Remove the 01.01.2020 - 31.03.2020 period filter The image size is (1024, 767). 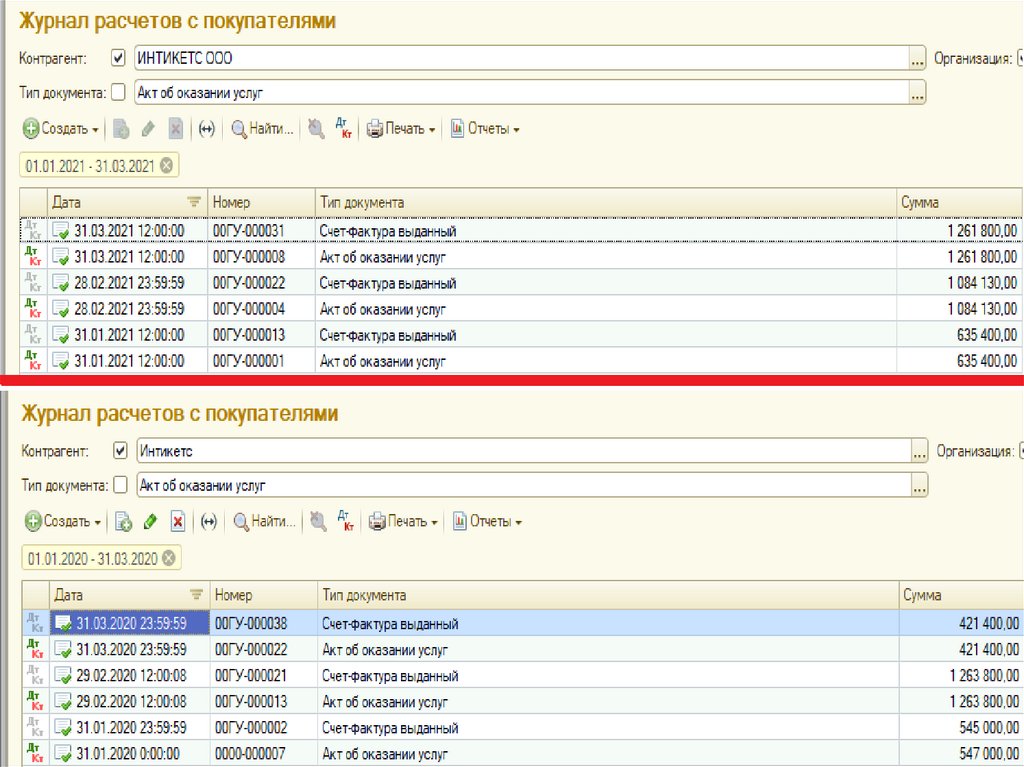[168, 558]
